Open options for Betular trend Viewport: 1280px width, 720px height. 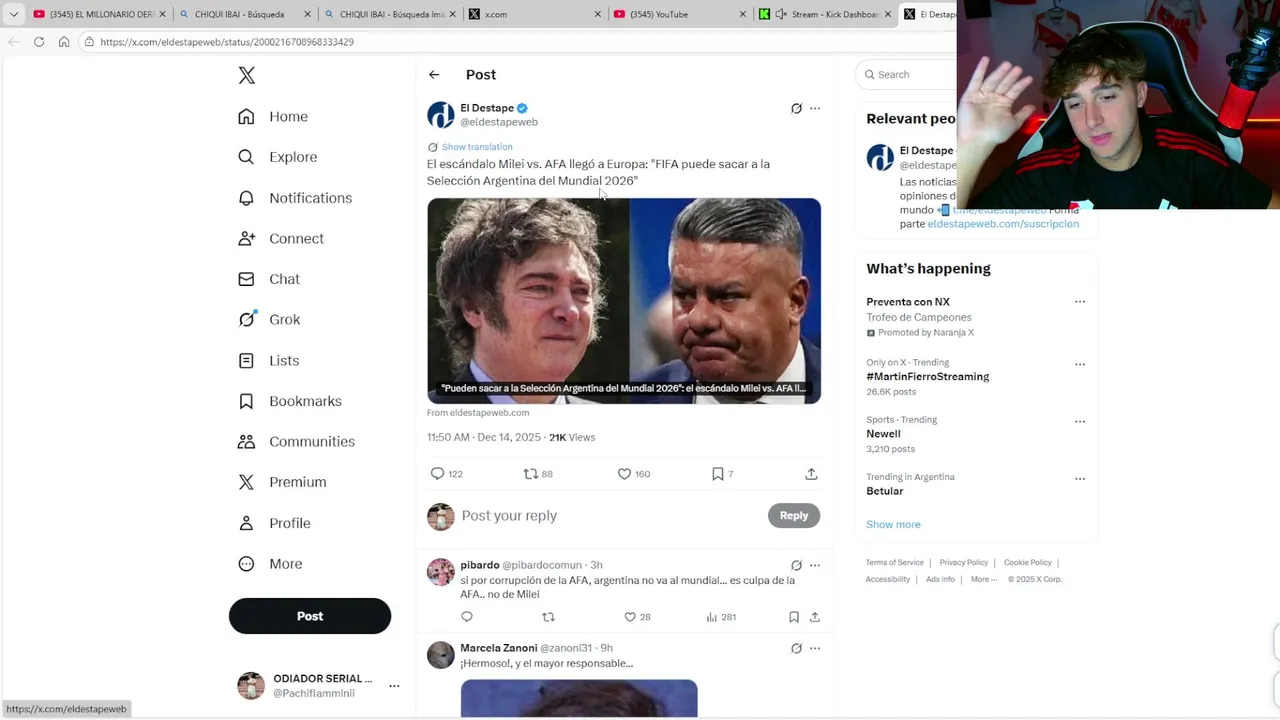tap(1080, 479)
